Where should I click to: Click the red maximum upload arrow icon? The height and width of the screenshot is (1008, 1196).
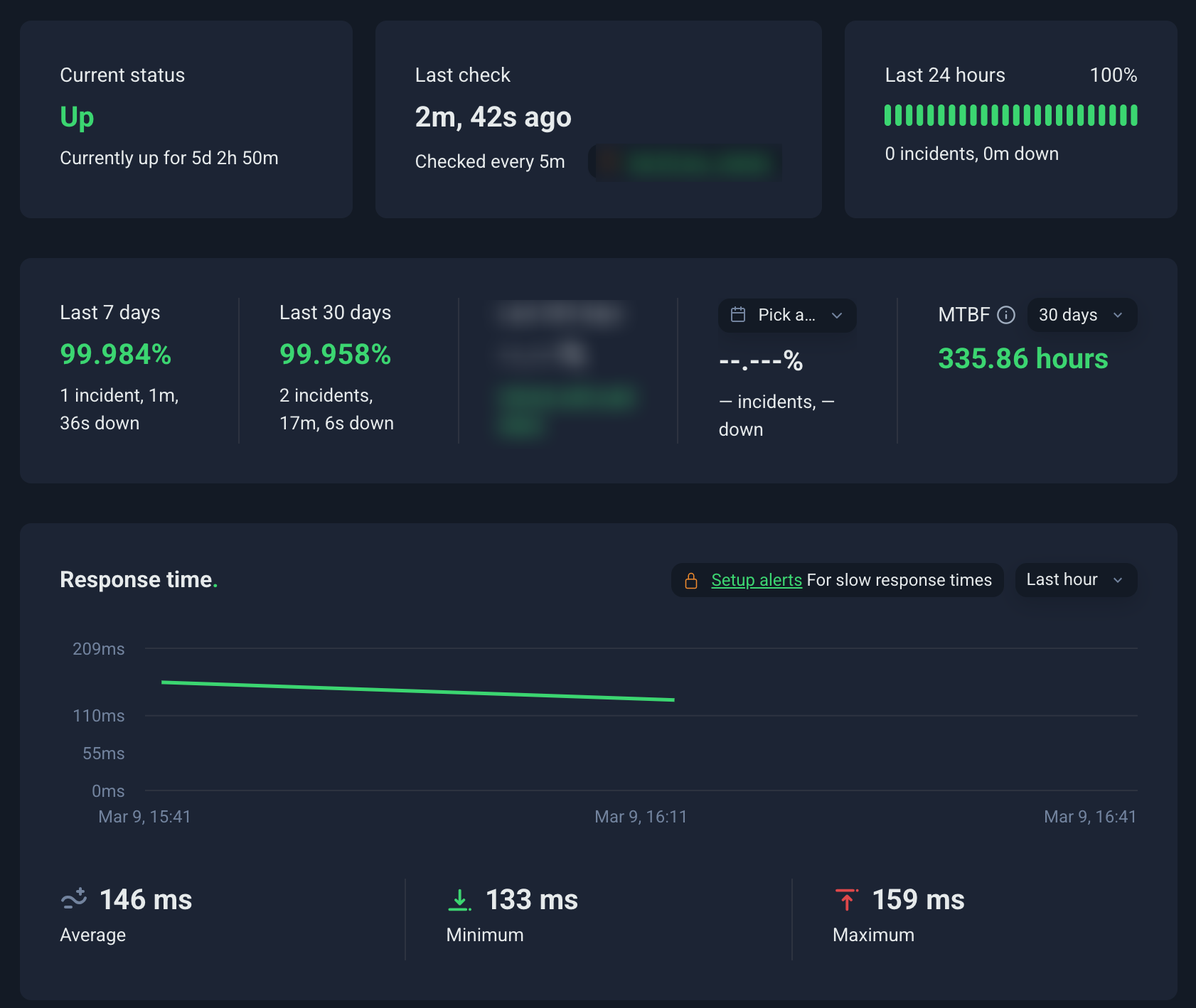tap(846, 900)
